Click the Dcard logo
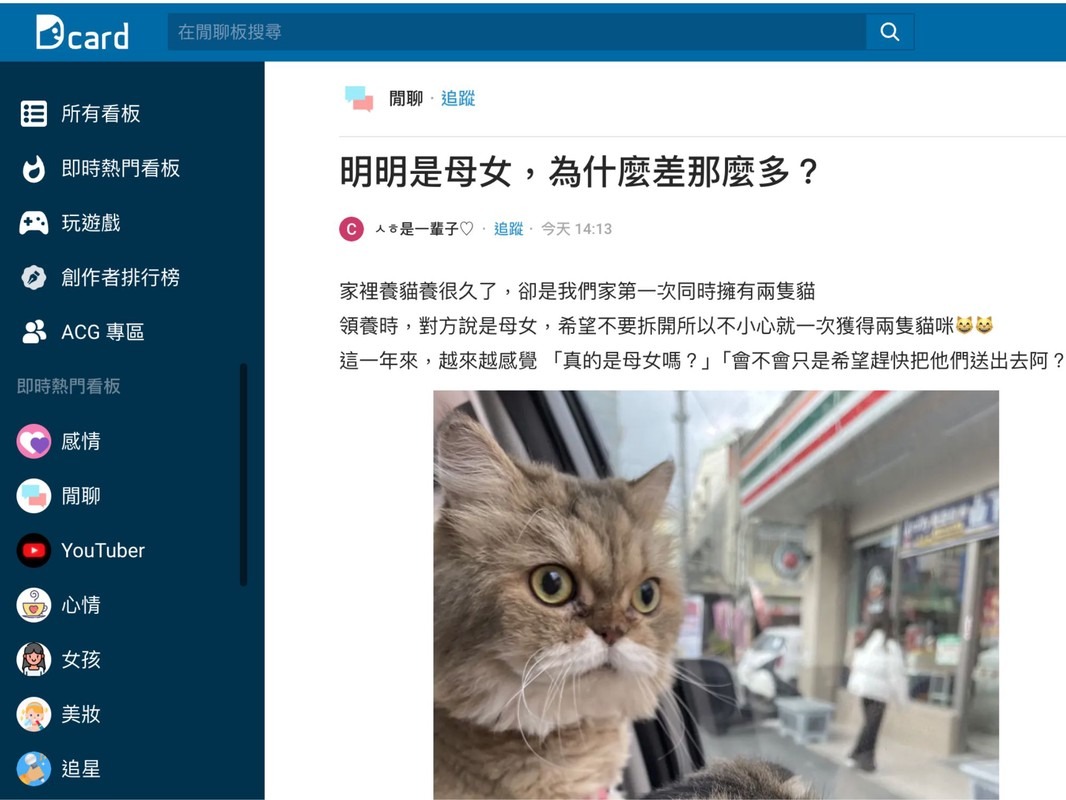 point(82,33)
